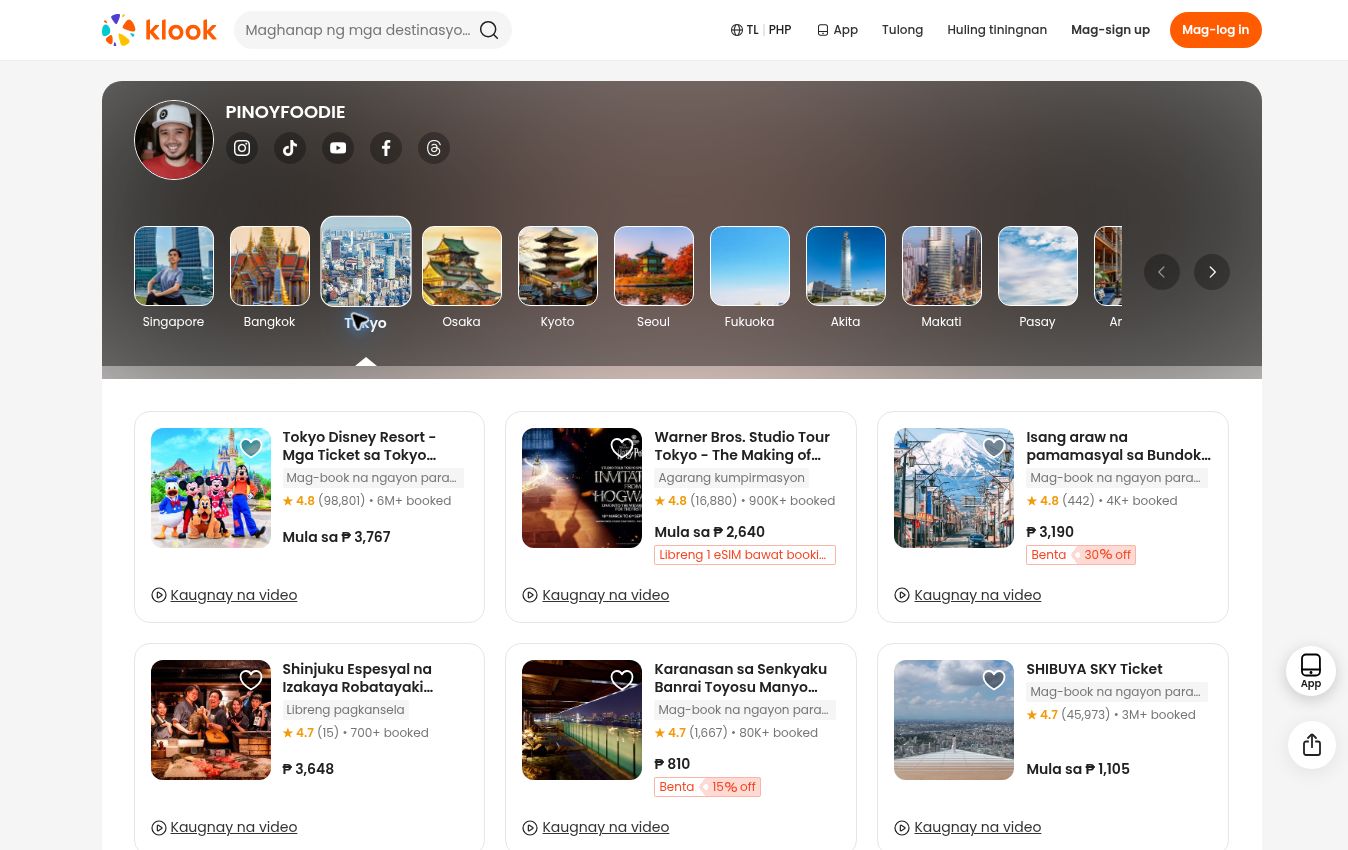The width and height of the screenshot is (1348, 850).
Task: Click the Agarang kumpirmasyon tag
Action: point(731,478)
